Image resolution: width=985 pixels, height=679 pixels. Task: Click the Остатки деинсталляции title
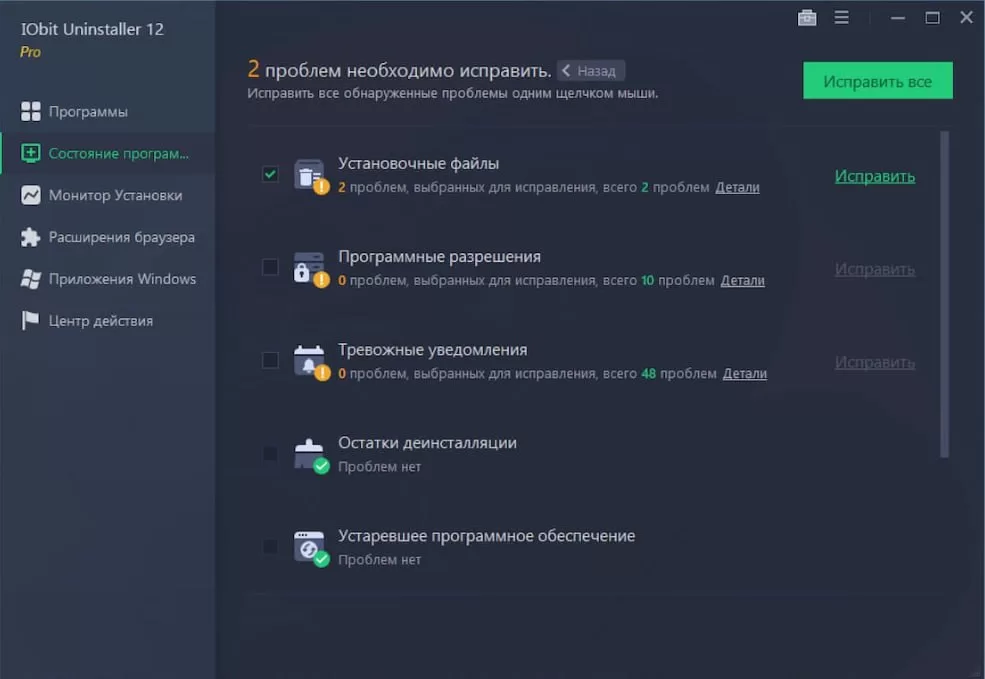427,442
